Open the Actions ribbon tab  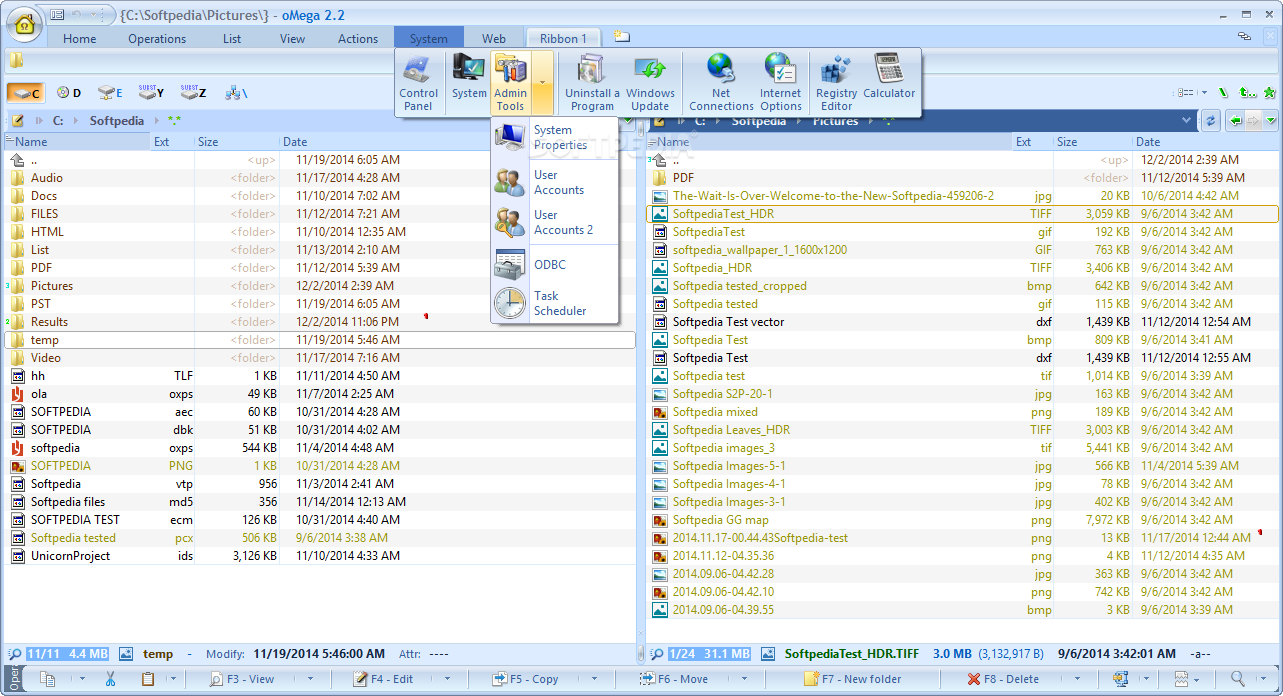click(358, 39)
